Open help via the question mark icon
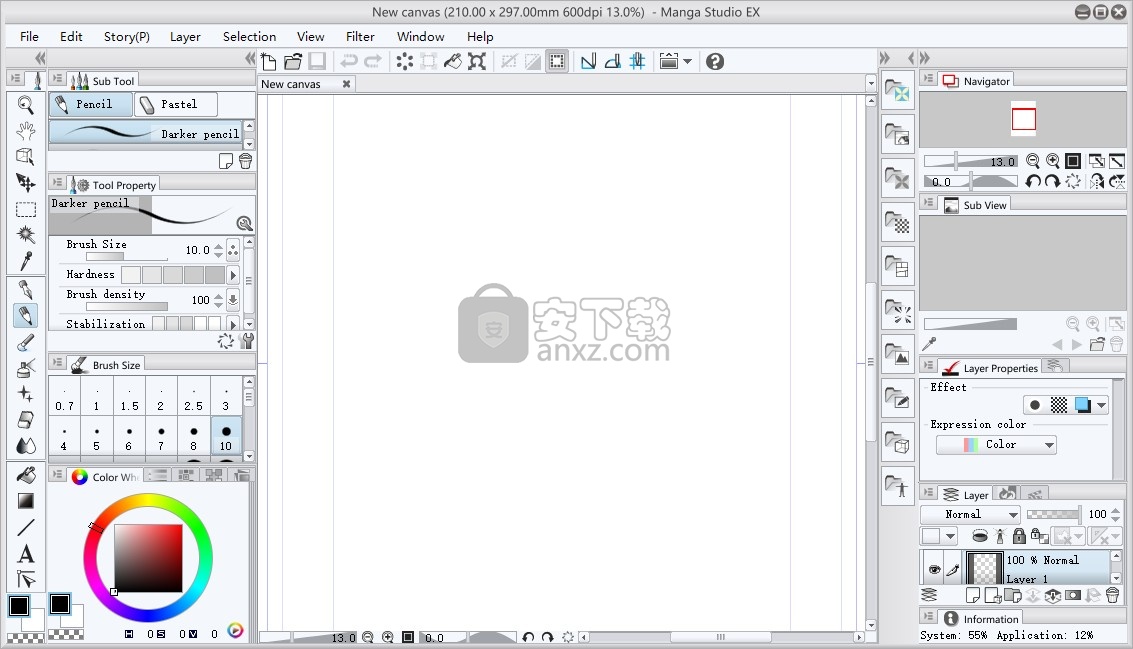This screenshot has height=649, width=1133. (x=715, y=61)
